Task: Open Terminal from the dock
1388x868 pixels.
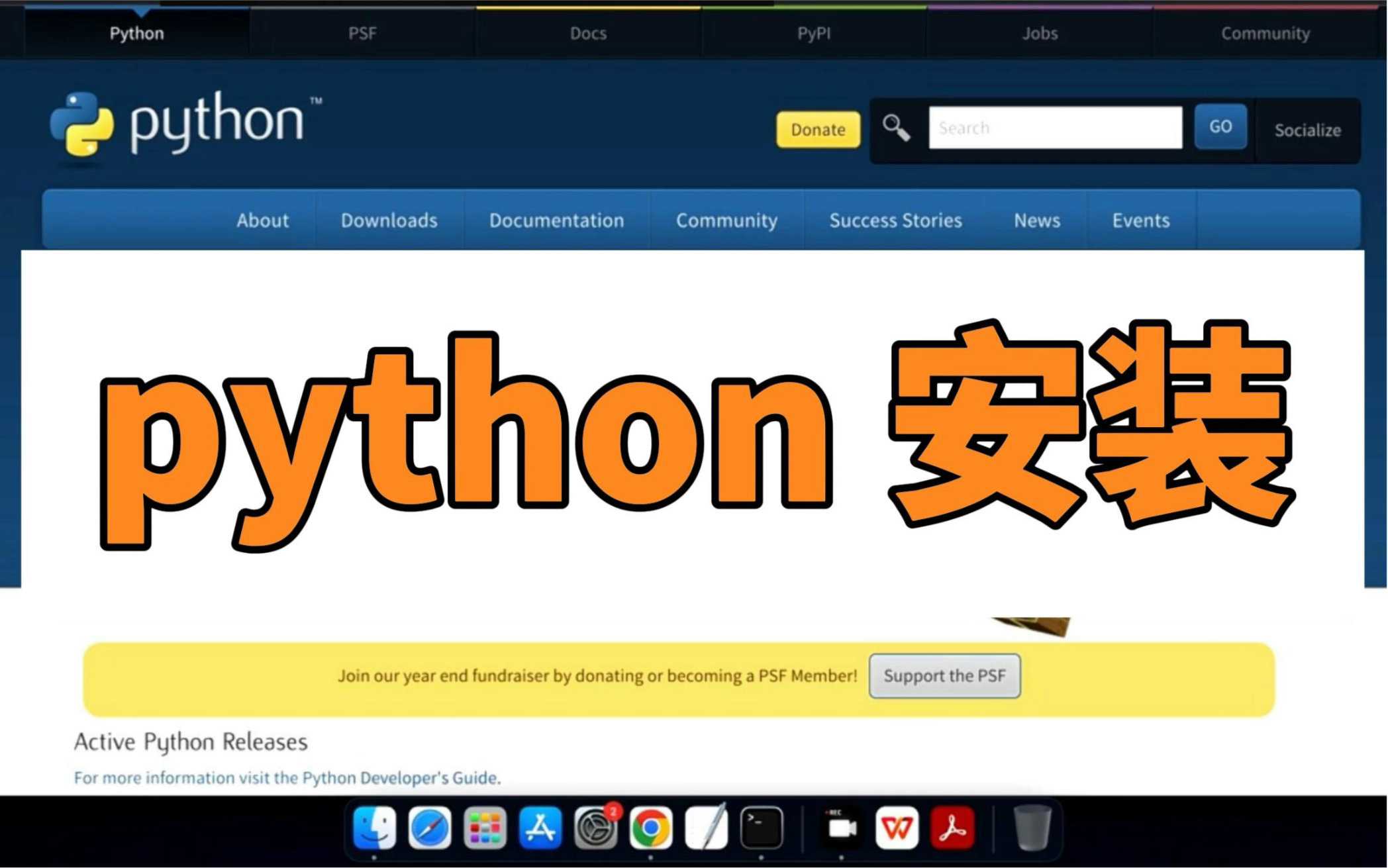Action: 762,828
